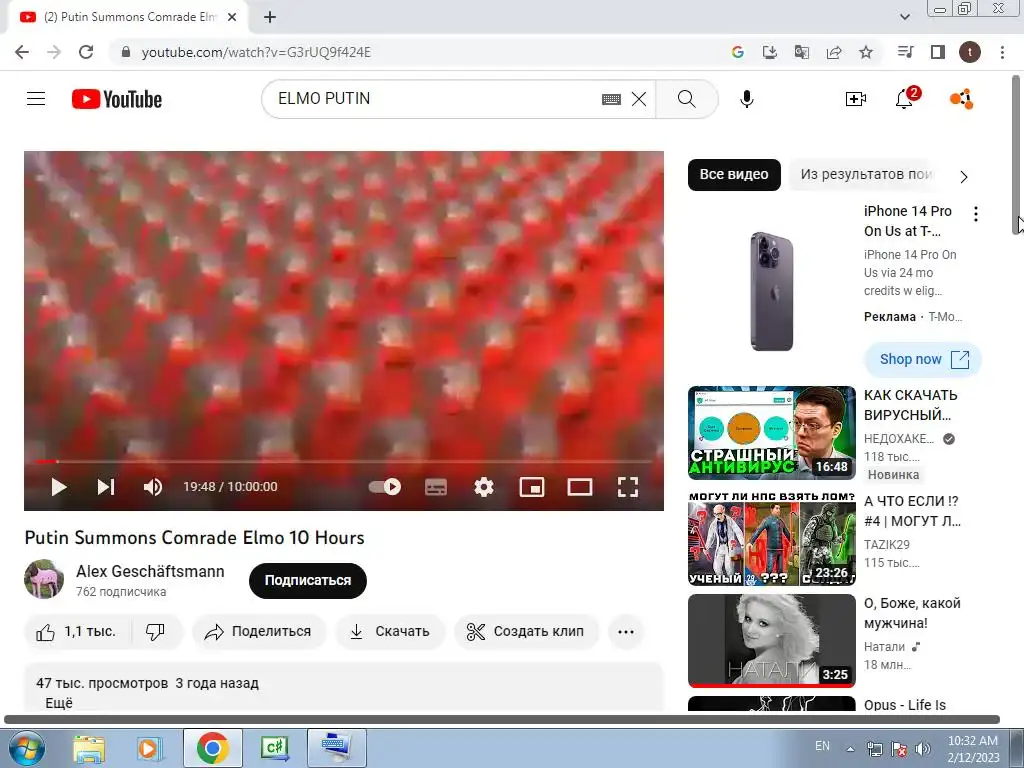Open О, Боже, какой мужчина! title
The width and height of the screenshot is (1024, 768).
[x=912, y=613]
